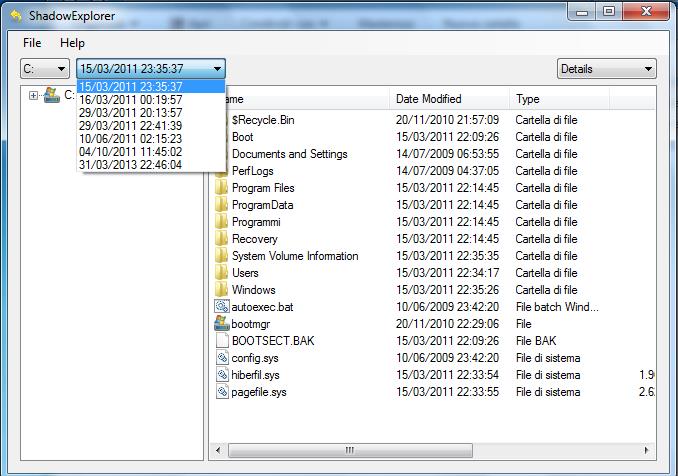Click the ProgramData folder icon
678x476 pixels.
click(x=221, y=204)
